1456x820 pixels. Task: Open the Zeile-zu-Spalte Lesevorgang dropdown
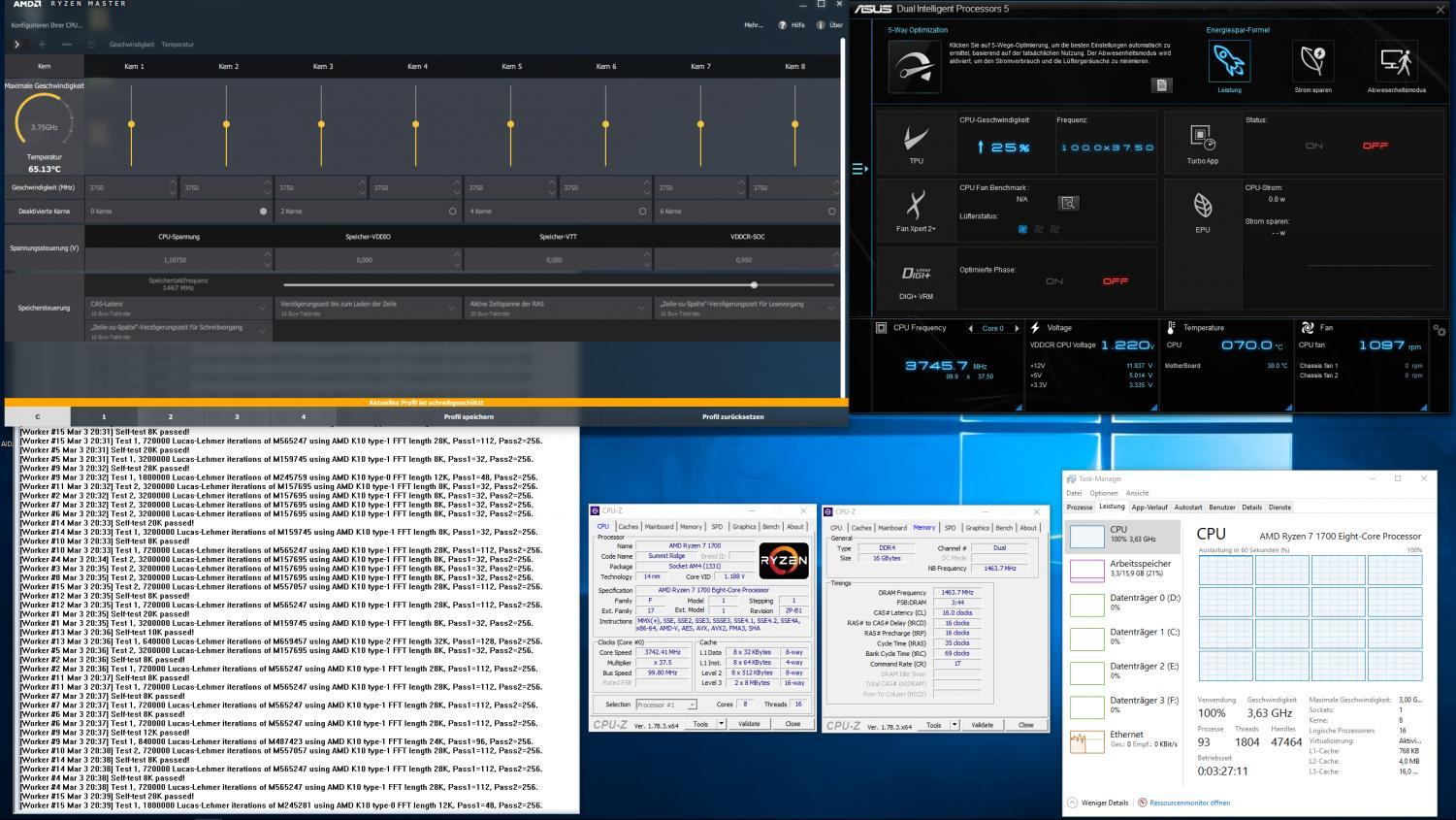748,308
